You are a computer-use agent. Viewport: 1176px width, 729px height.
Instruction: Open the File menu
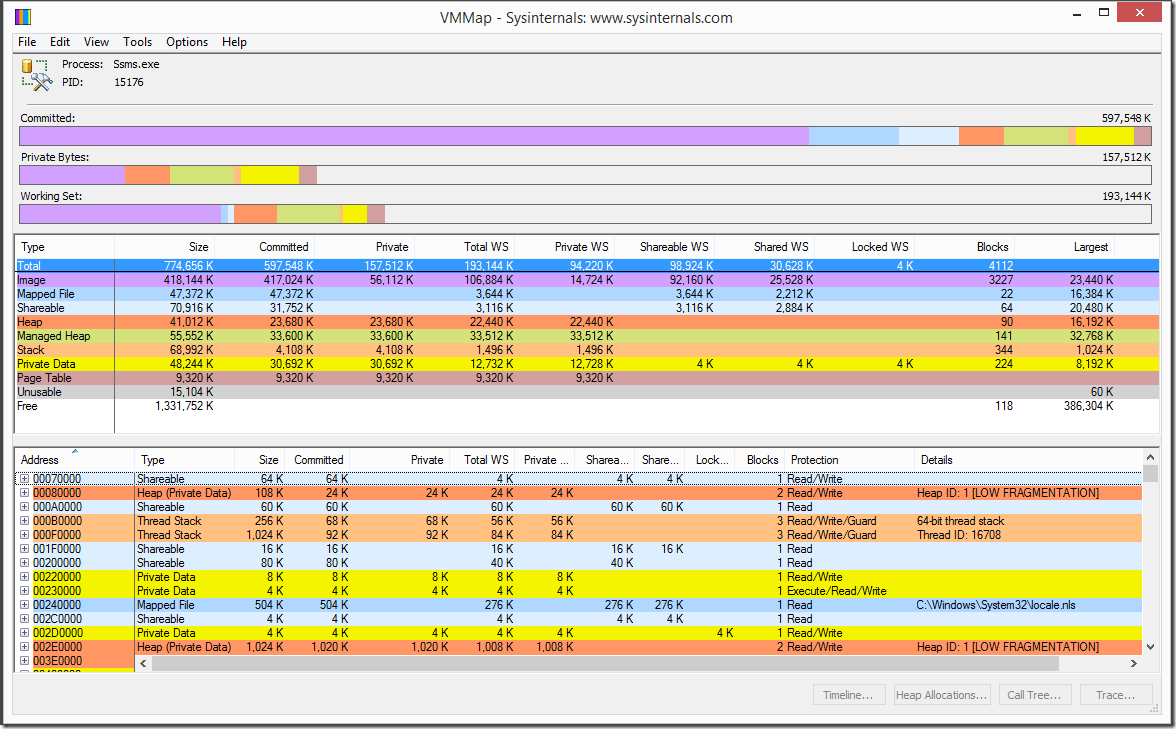[26, 42]
